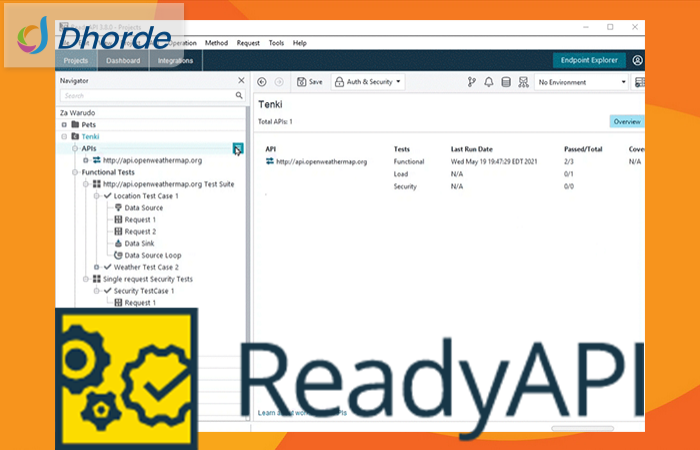Open the Auth & Security dropdown
This screenshot has width=700, height=450.
pos(368,82)
